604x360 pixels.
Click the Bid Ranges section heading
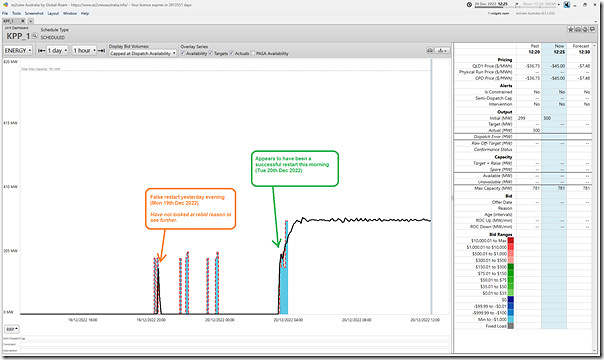click(501, 234)
